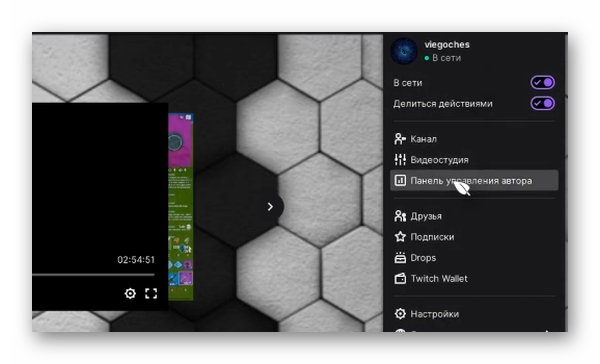Click the Настройки gear icon in menu
This screenshot has height=364, width=600.
tap(400, 314)
